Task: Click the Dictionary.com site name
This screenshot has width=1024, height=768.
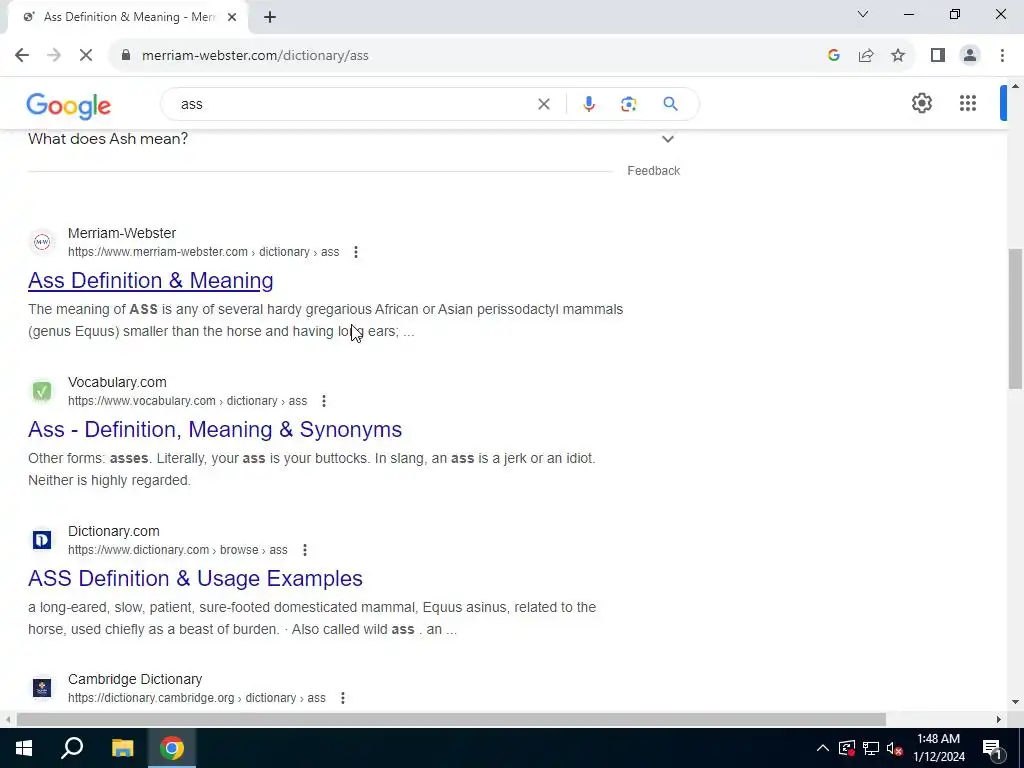Action: 114,531
